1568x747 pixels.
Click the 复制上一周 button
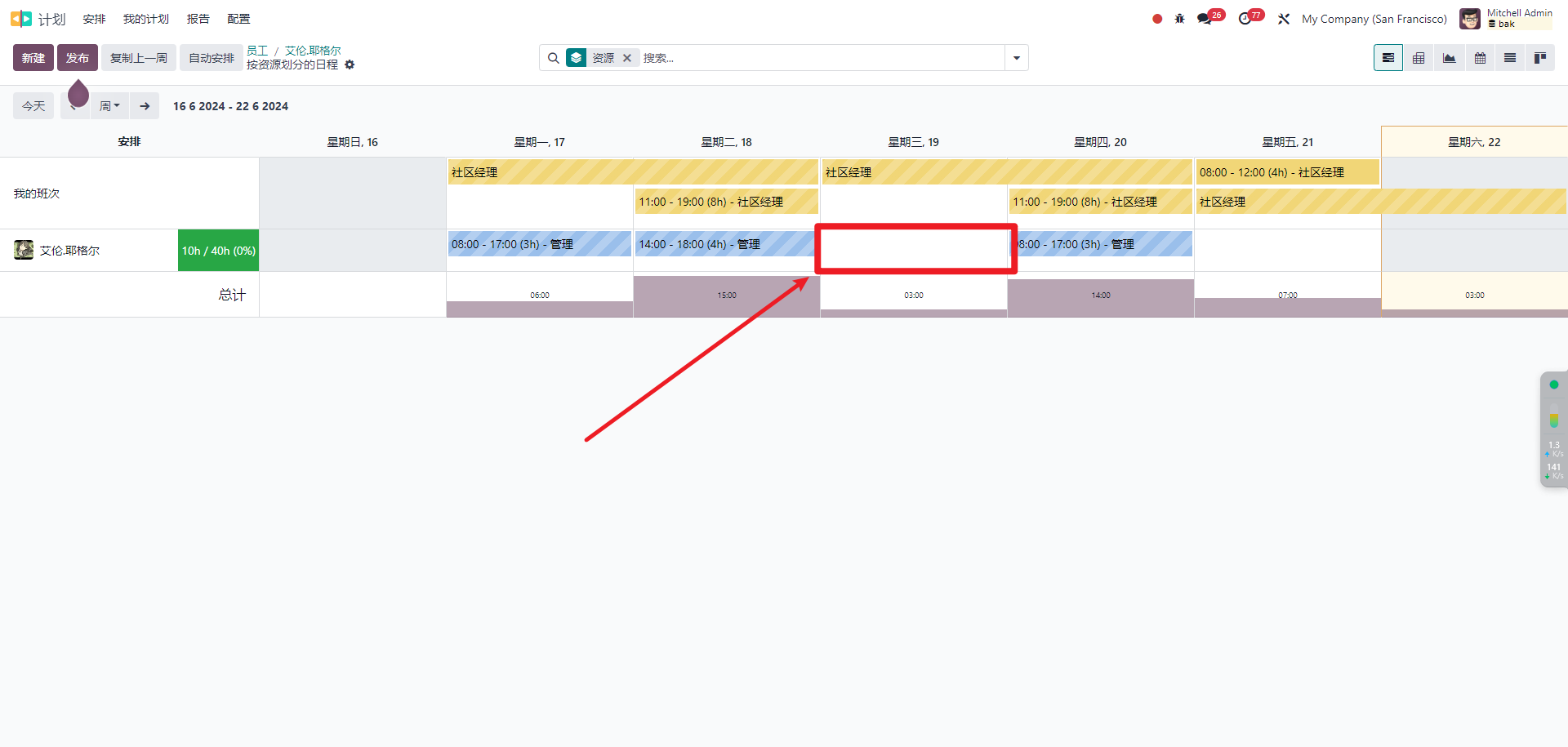point(139,58)
